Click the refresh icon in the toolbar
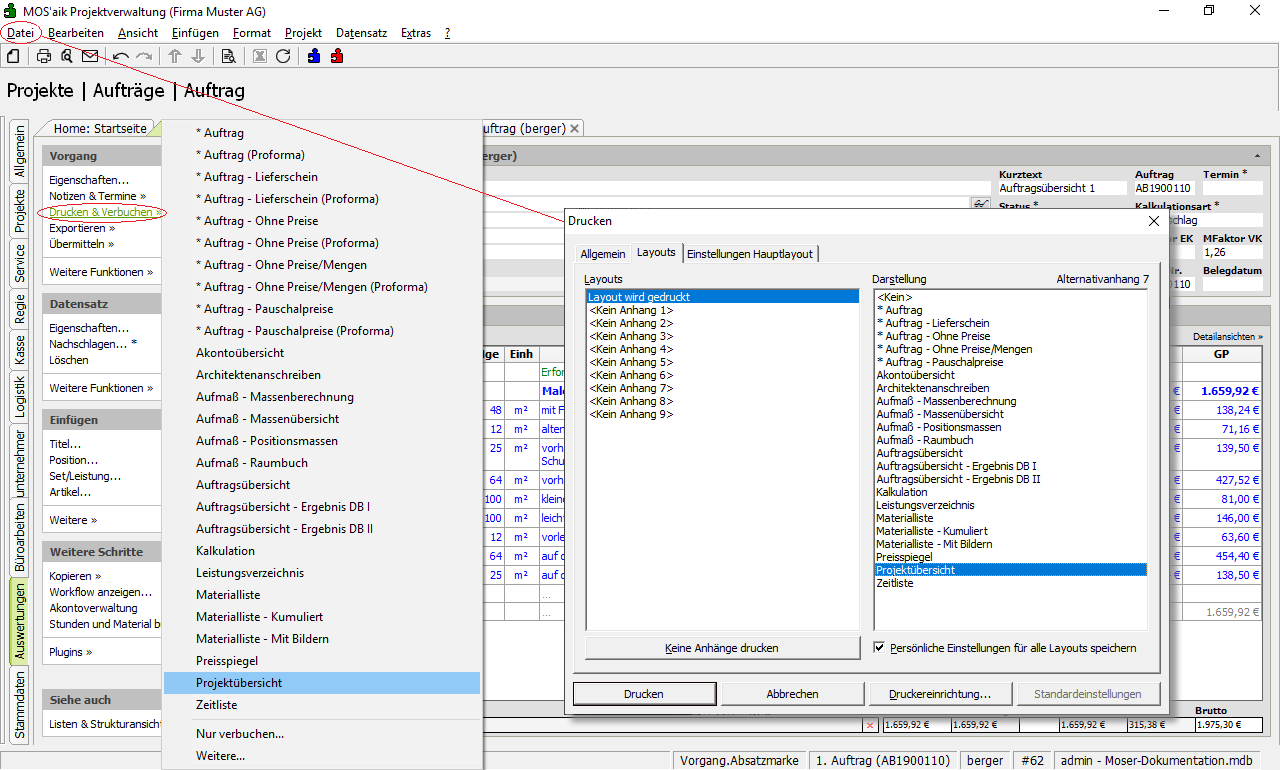Image resolution: width=1280 pixels, height=770 pixels. point(283,56)
